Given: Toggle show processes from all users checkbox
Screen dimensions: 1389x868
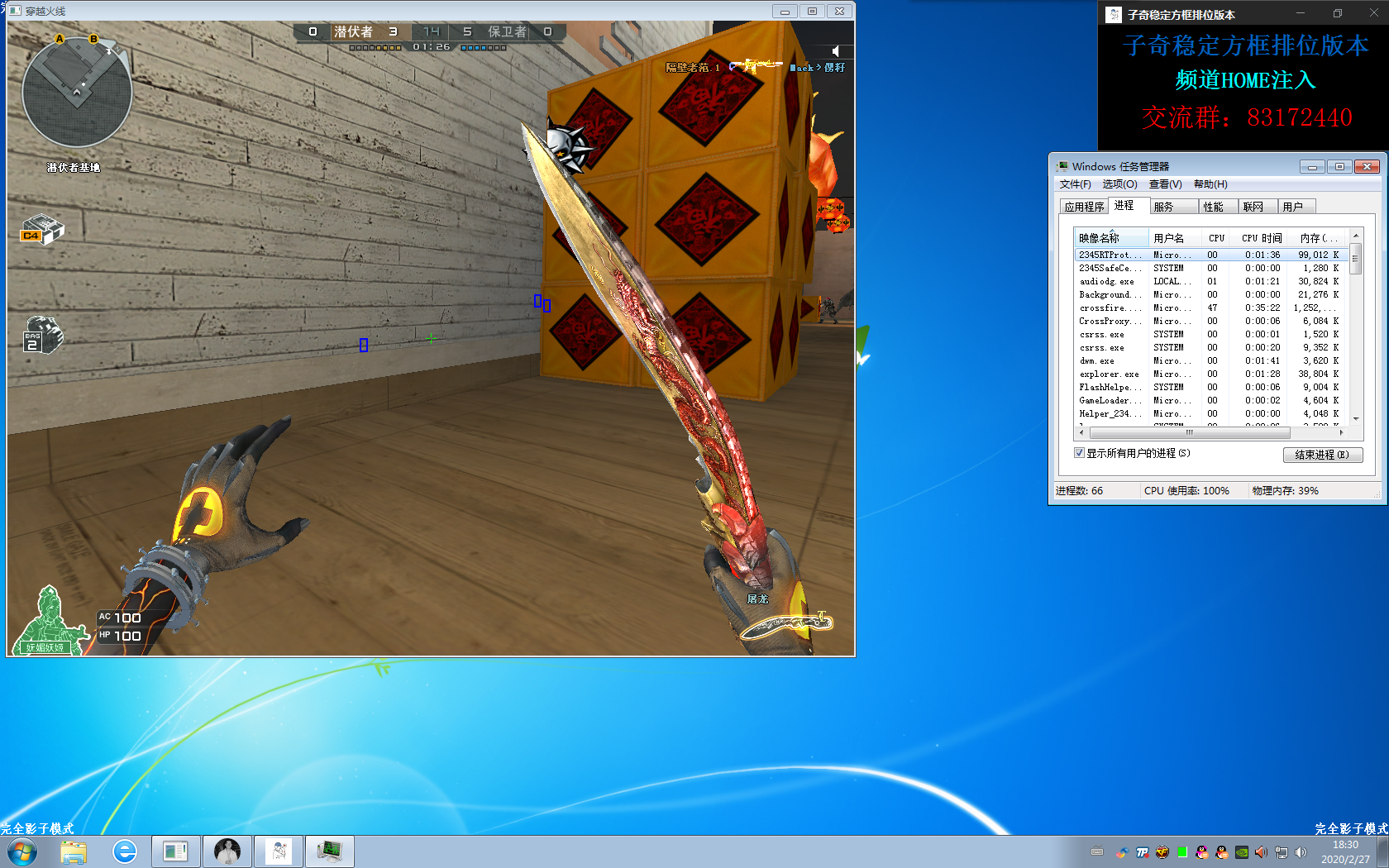Looking at the screenshot, I should click(1079, 453).
